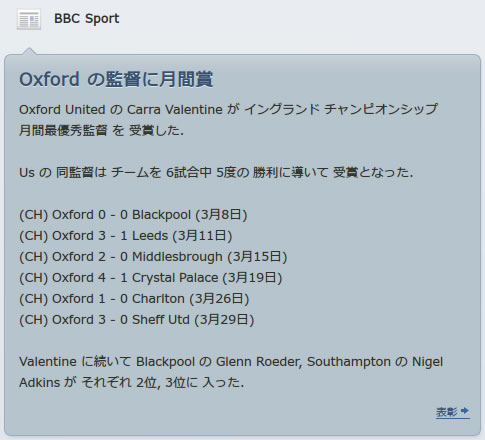Select Oxford United in the first paragraph
Screen dimensions: 485x440
[62, 110]
